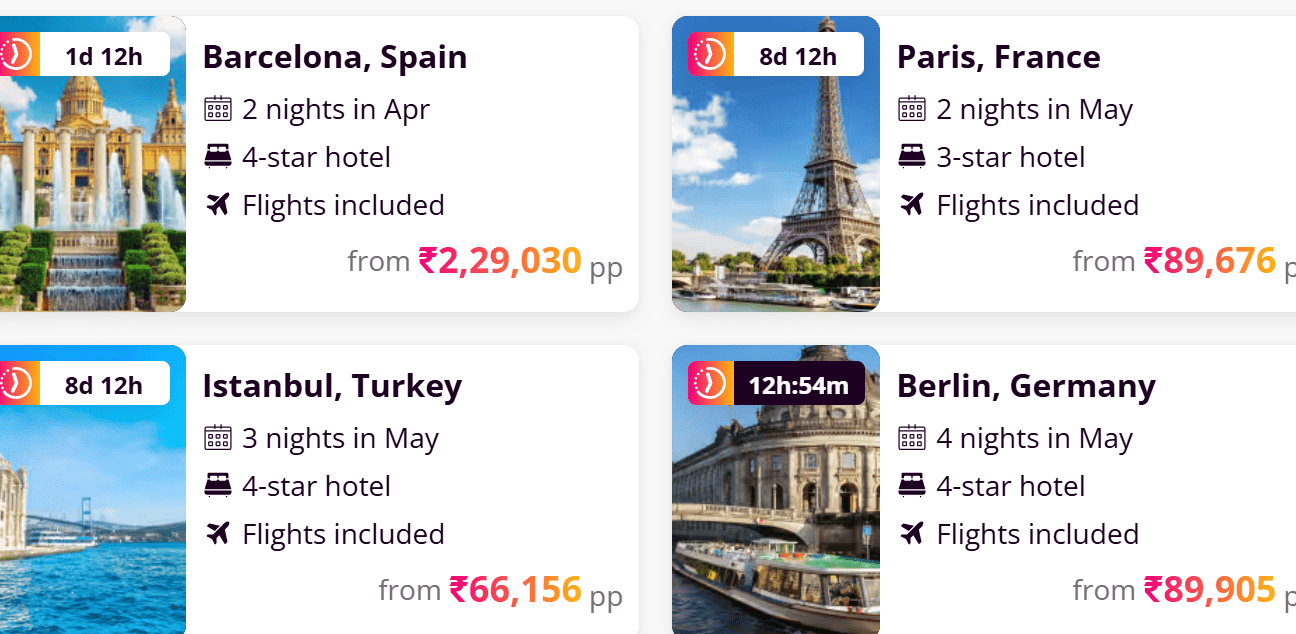
Task: Click the Istanbul card bed icon
Action: (217, 486)
